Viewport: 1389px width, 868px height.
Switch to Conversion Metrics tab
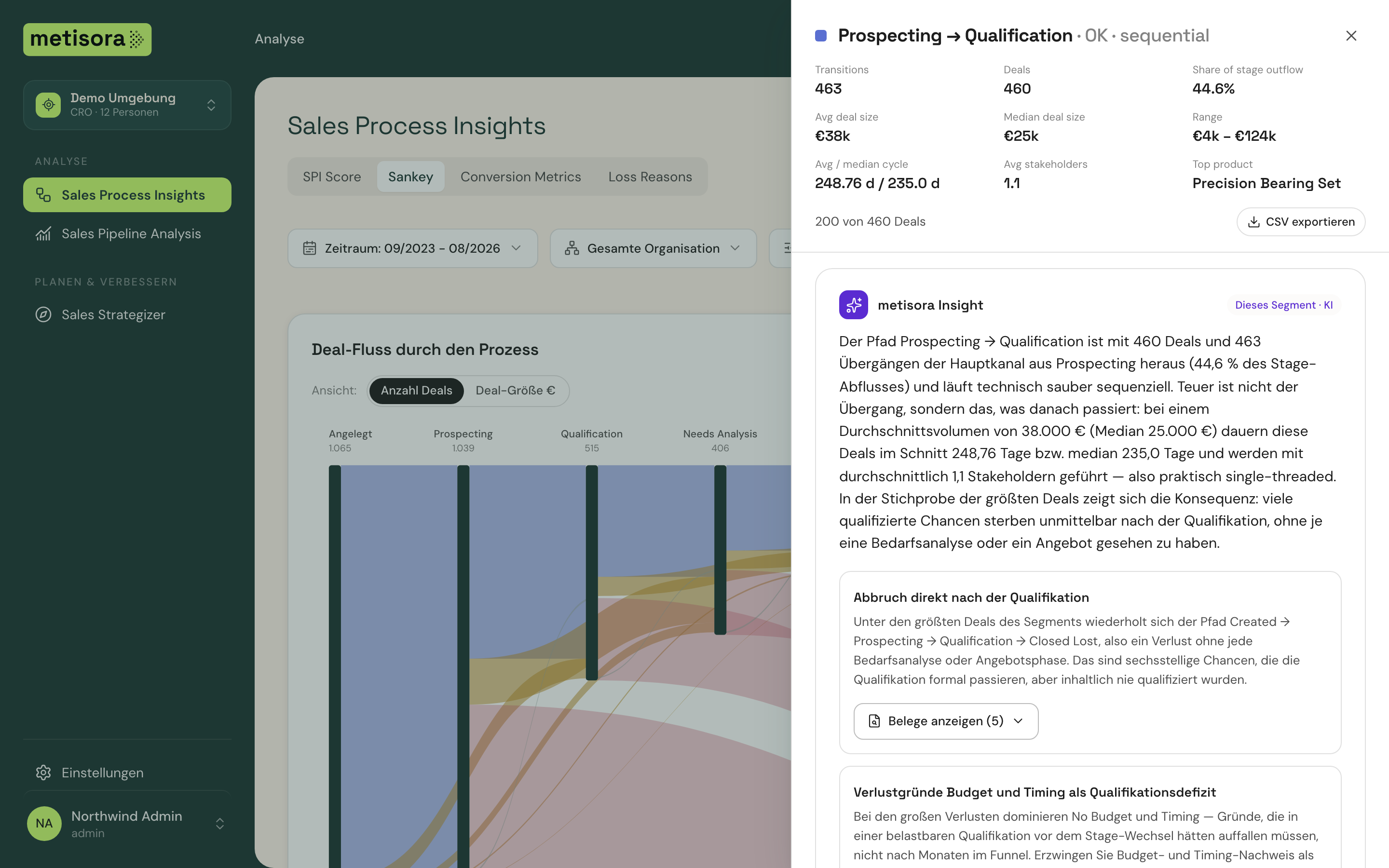tap(520, 177)
